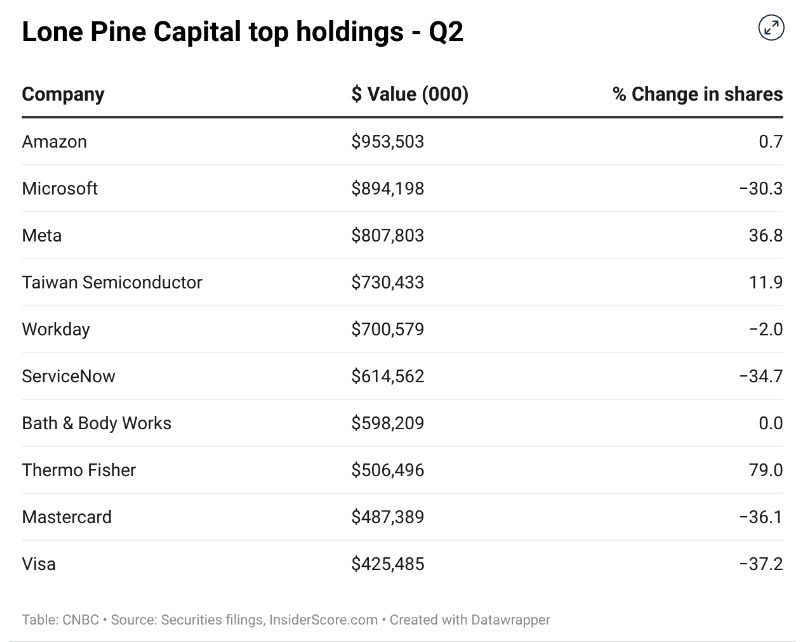Click the $ Value (000) column header

(x=409, y=94)
